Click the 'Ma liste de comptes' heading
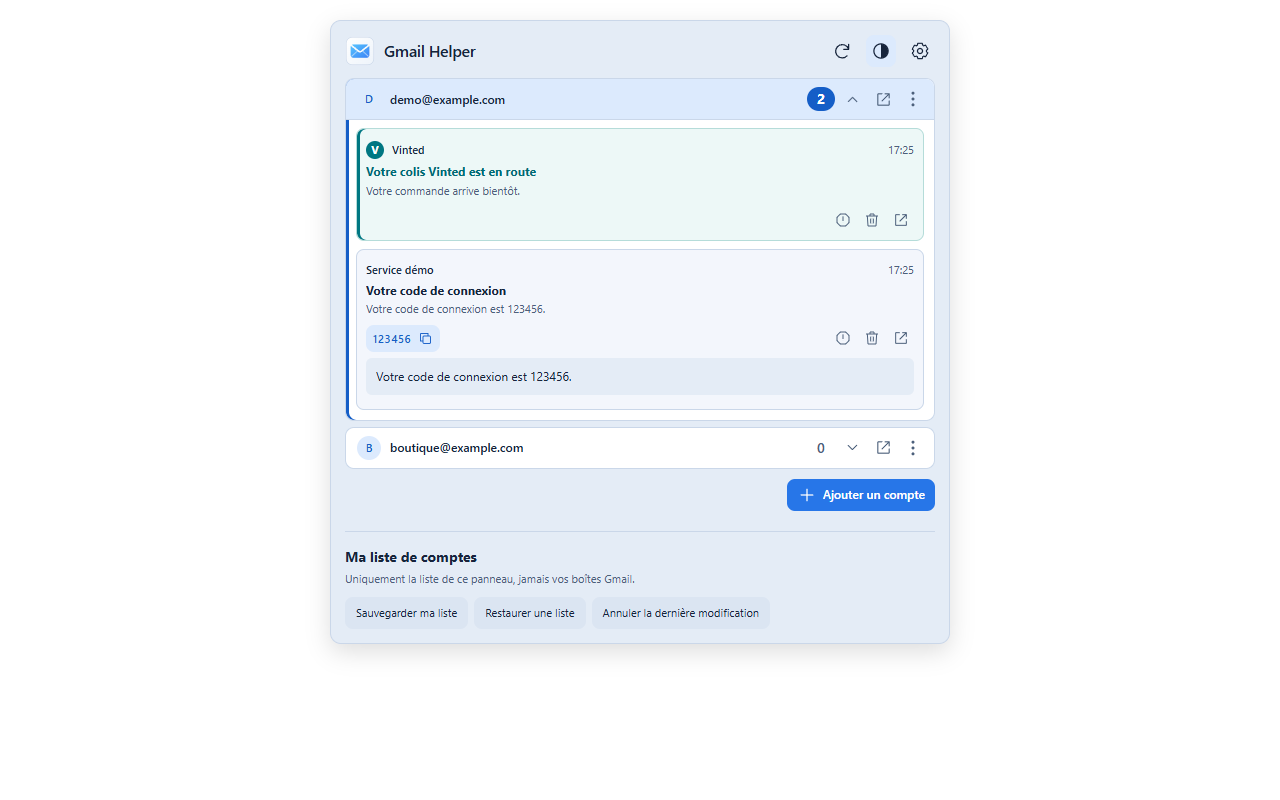This screenshot has height=800, width=1280. tap(411, 558)
